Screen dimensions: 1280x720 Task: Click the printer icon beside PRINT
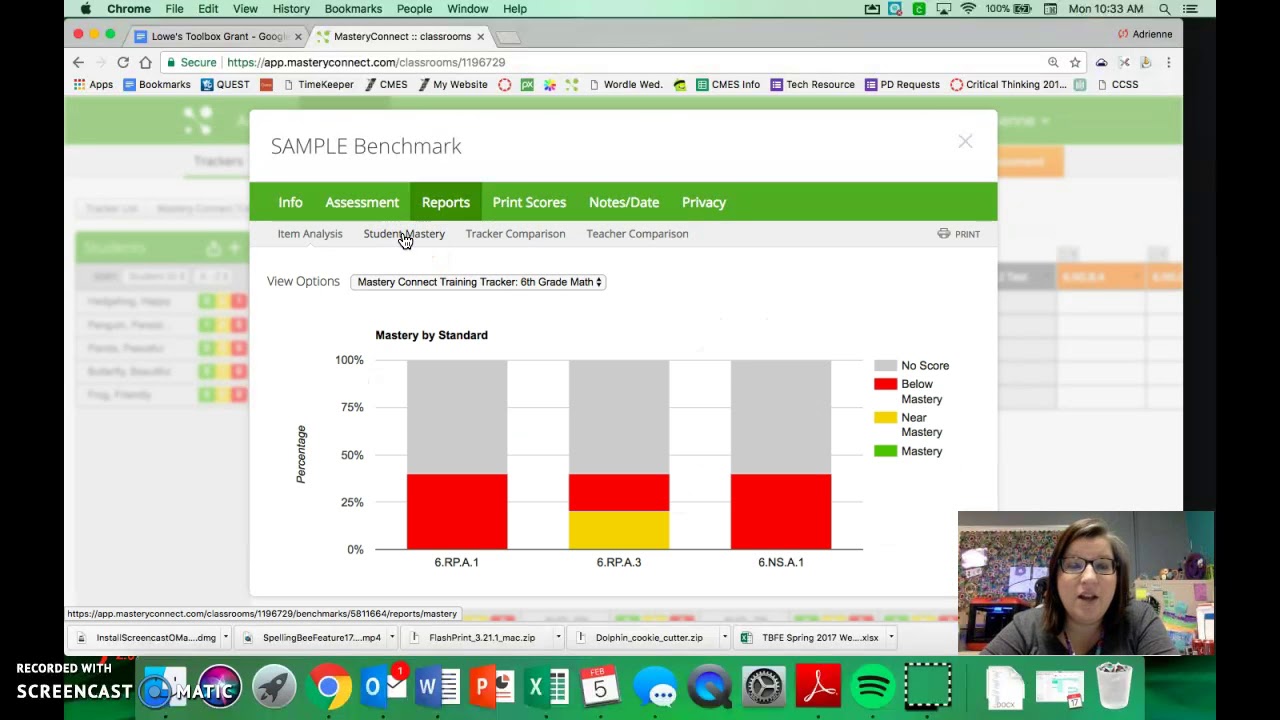pyautogui.click(x=943, y=234)
